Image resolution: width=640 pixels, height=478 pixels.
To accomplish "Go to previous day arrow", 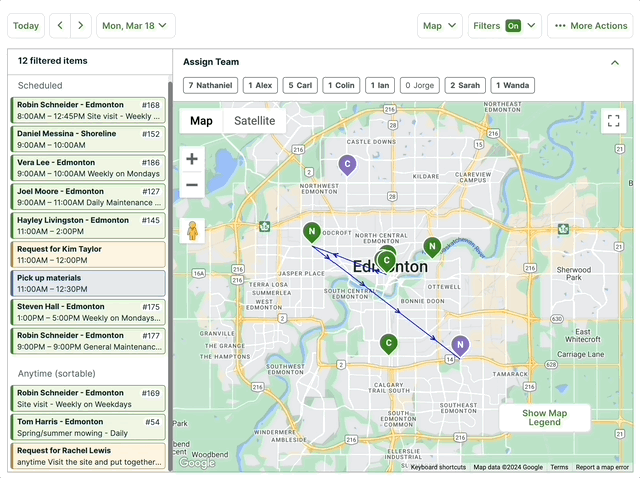I will (60, 26).
